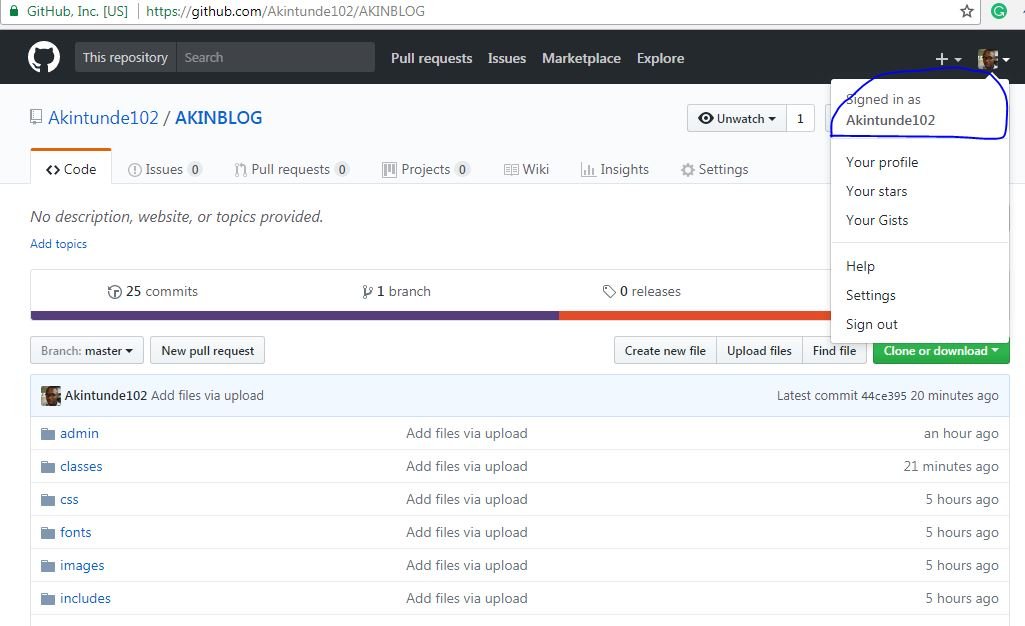Click the fonts folder icon
The height and width of the screenshot is (626, 1025).
(x=48, y=533)
